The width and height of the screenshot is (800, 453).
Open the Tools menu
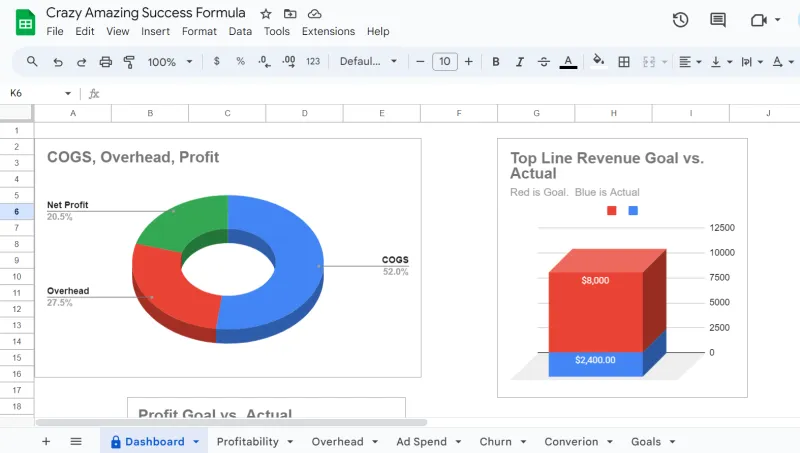pyautogui.click(x=277, y=32)
